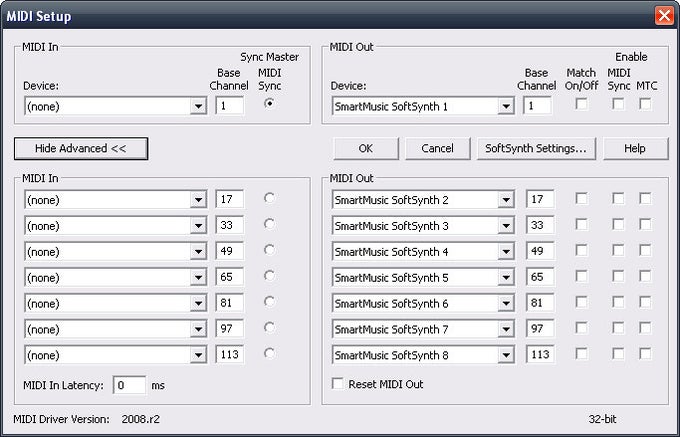This screenshot has height=437, width=680.
Task: Select MIDI Sync radio for channel 49 input
Action: tap(269, 250)
